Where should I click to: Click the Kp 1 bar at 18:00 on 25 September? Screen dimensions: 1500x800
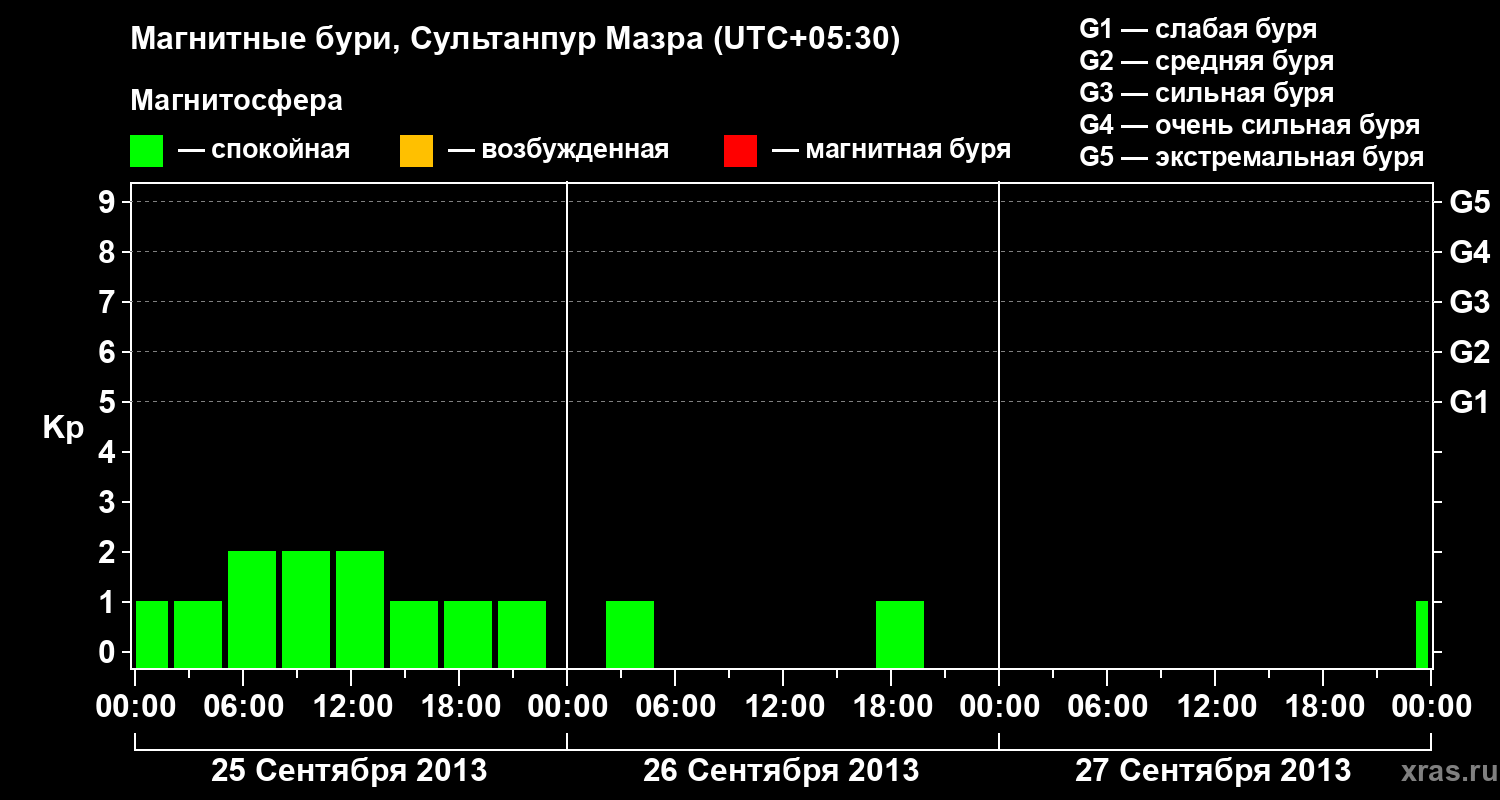coord(468,634)
